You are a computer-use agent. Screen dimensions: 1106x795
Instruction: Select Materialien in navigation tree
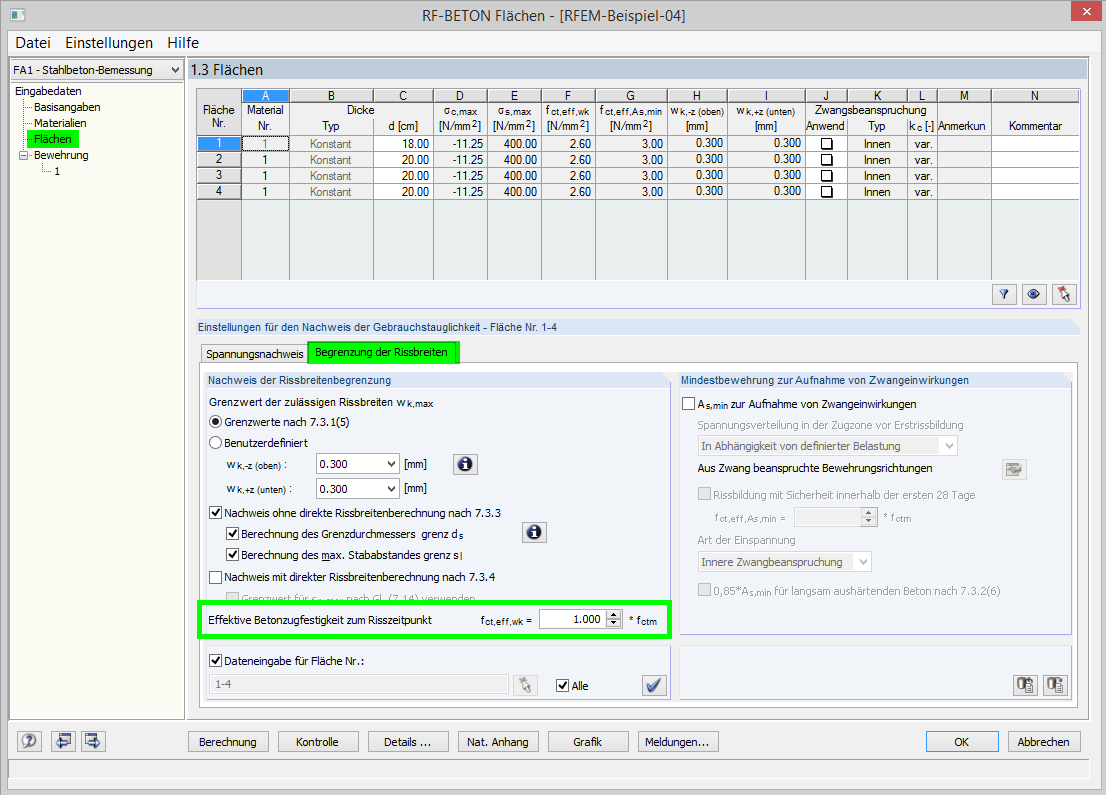[60, 123]
